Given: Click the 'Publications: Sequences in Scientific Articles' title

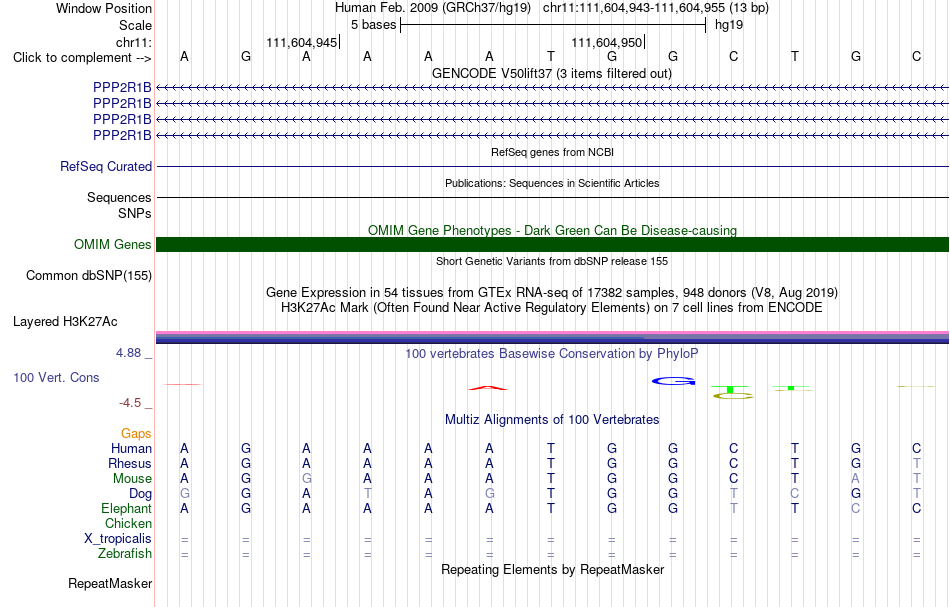Looking at the screenshot, I should 552,183.
